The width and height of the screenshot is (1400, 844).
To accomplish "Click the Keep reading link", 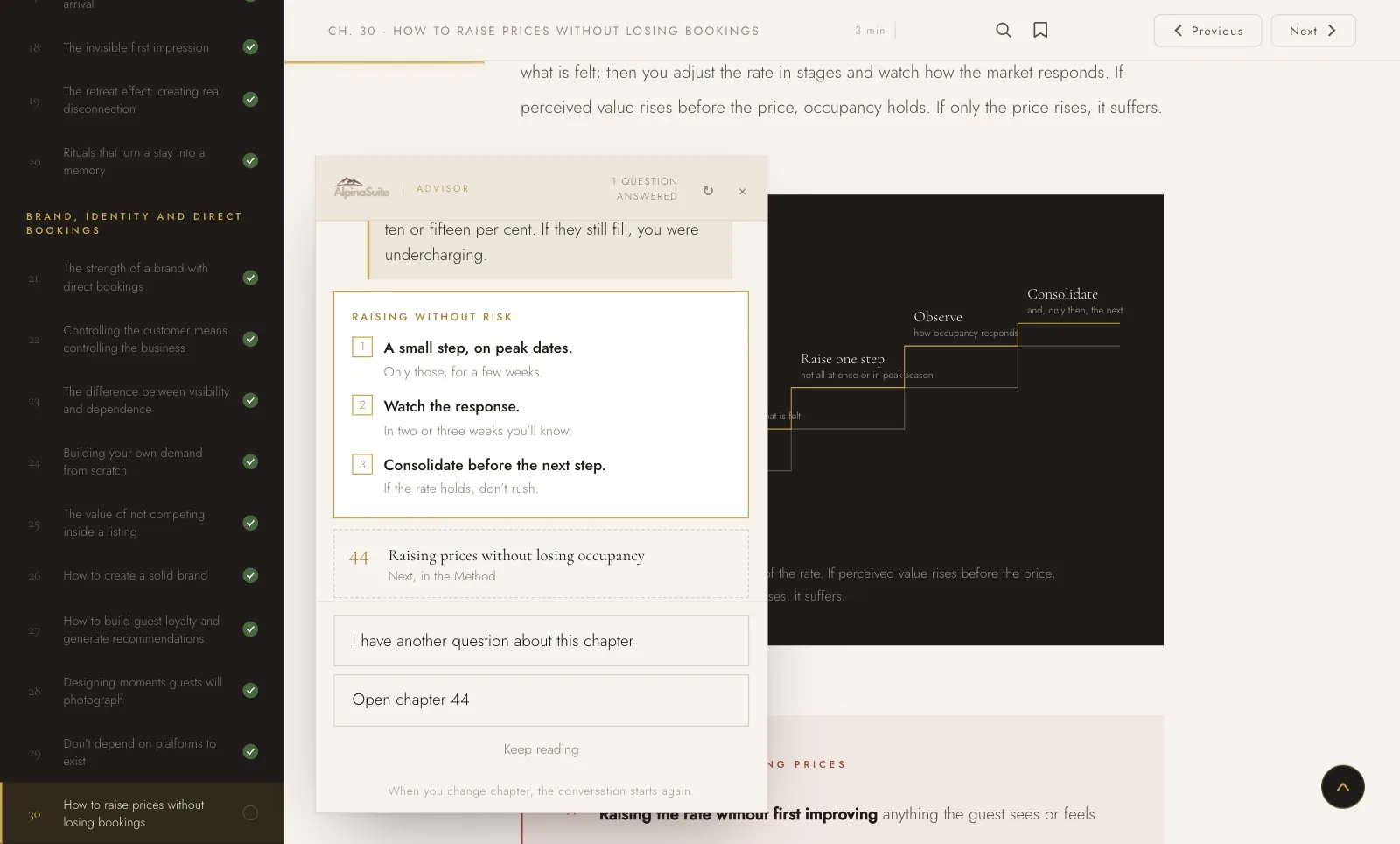I will point(541,749).
